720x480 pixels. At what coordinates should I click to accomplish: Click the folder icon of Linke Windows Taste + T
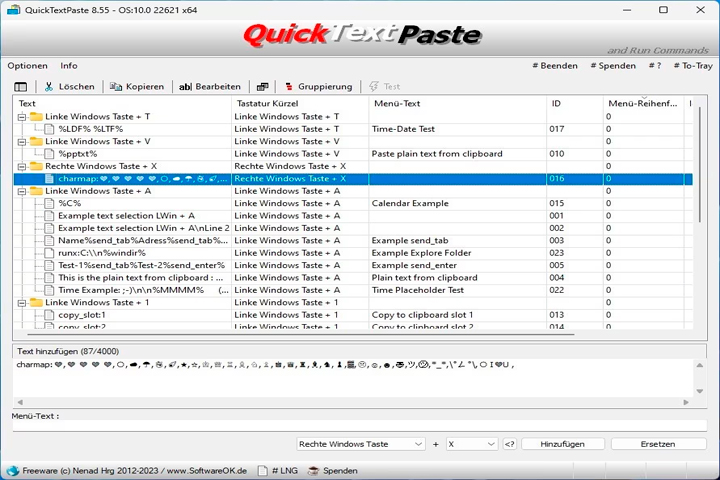coord(36,117)
